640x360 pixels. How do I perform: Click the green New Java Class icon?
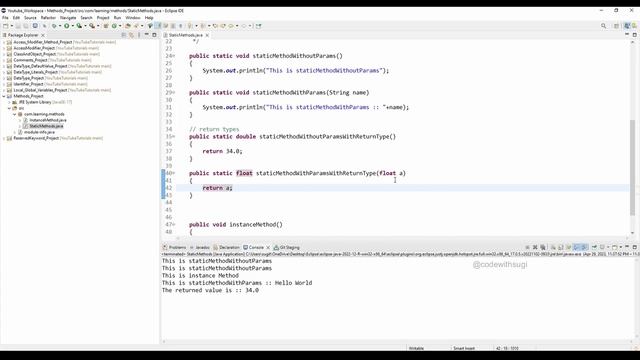click(114, 26)
